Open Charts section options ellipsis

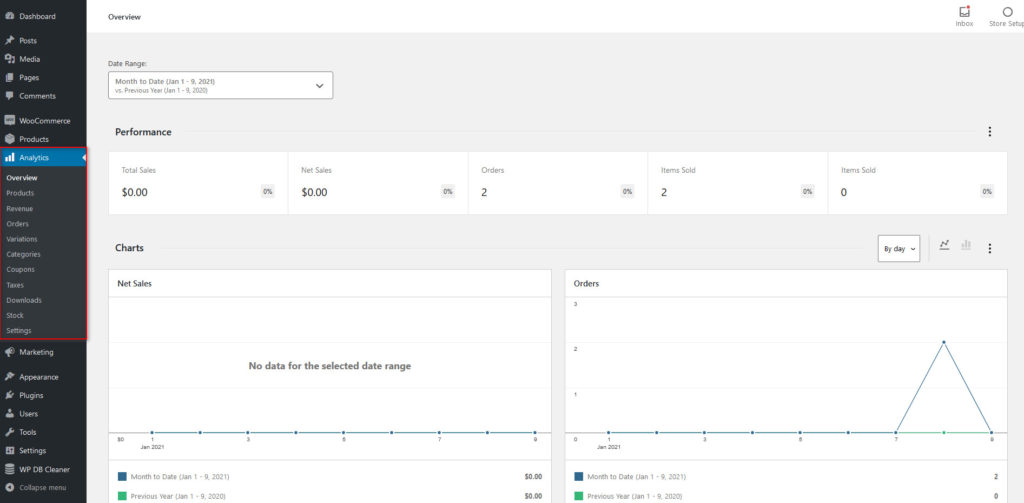point(990,248)
